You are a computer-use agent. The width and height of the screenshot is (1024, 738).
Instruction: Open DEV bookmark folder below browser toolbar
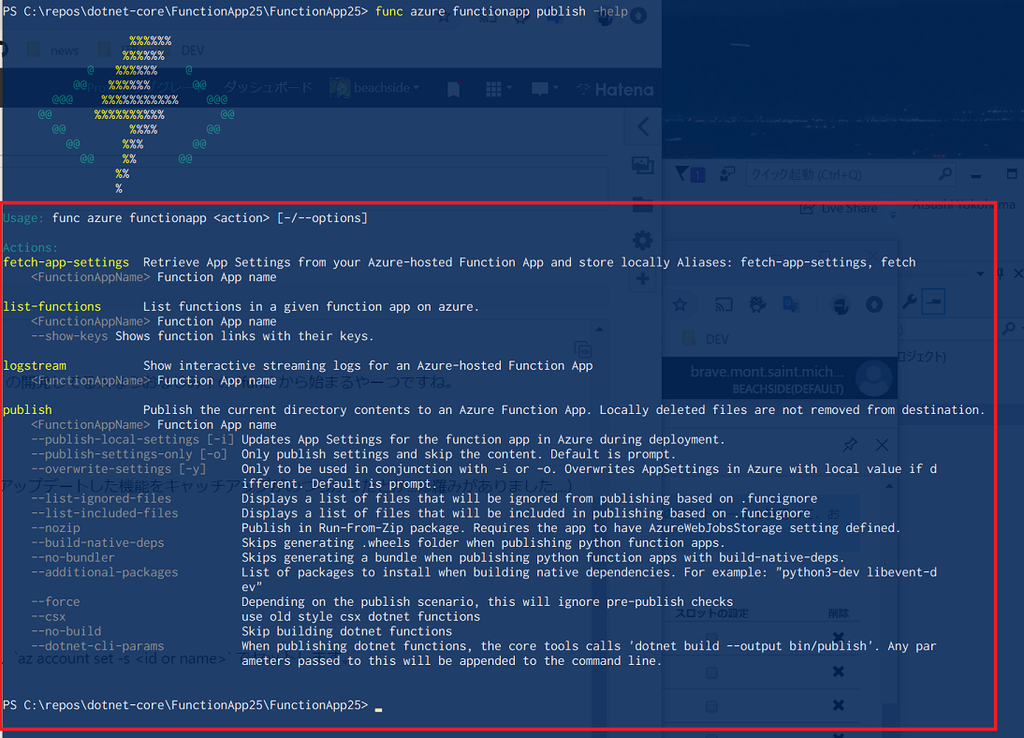coord(707,339)
